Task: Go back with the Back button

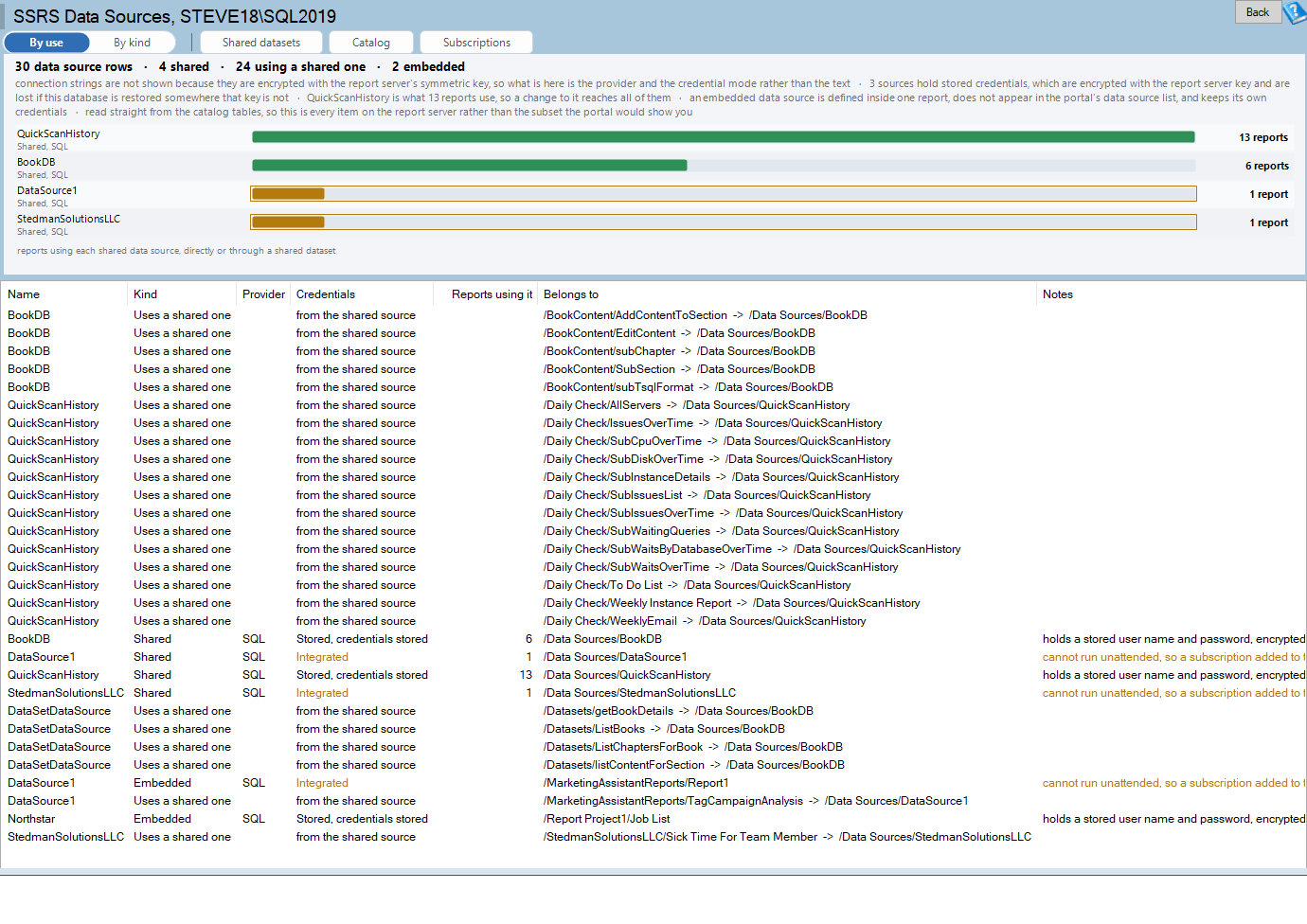Action: 1258,12
